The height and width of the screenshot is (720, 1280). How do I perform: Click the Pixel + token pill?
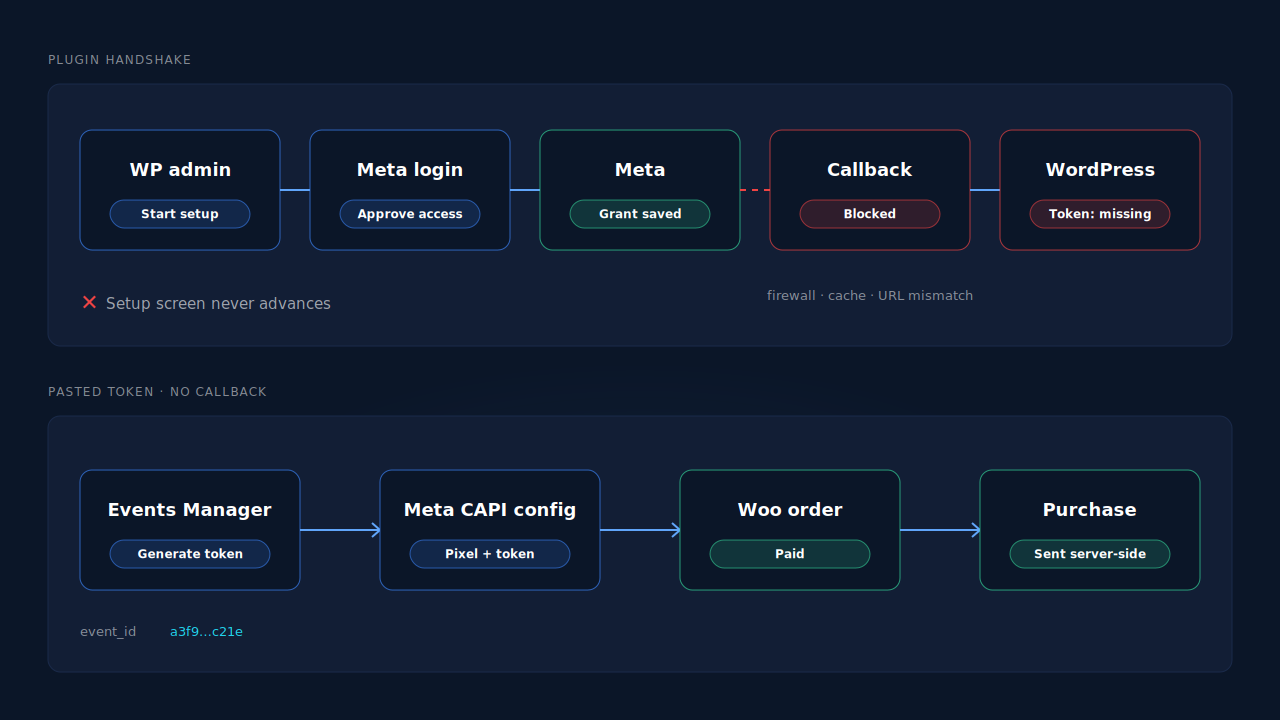tap(490, 554)
